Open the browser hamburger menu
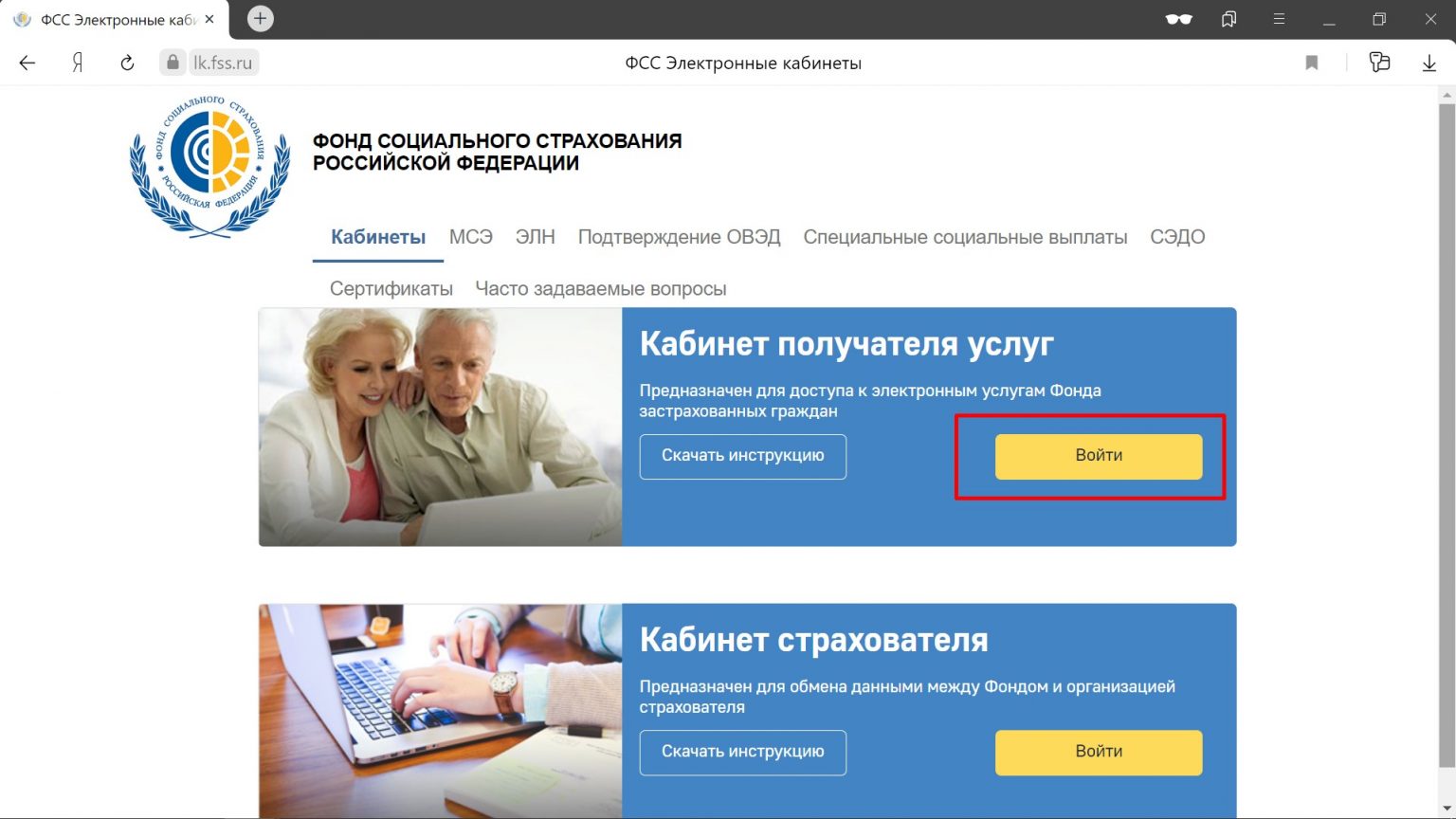The width and height of the screenshot is (1456, 819). click(1279, 19)
